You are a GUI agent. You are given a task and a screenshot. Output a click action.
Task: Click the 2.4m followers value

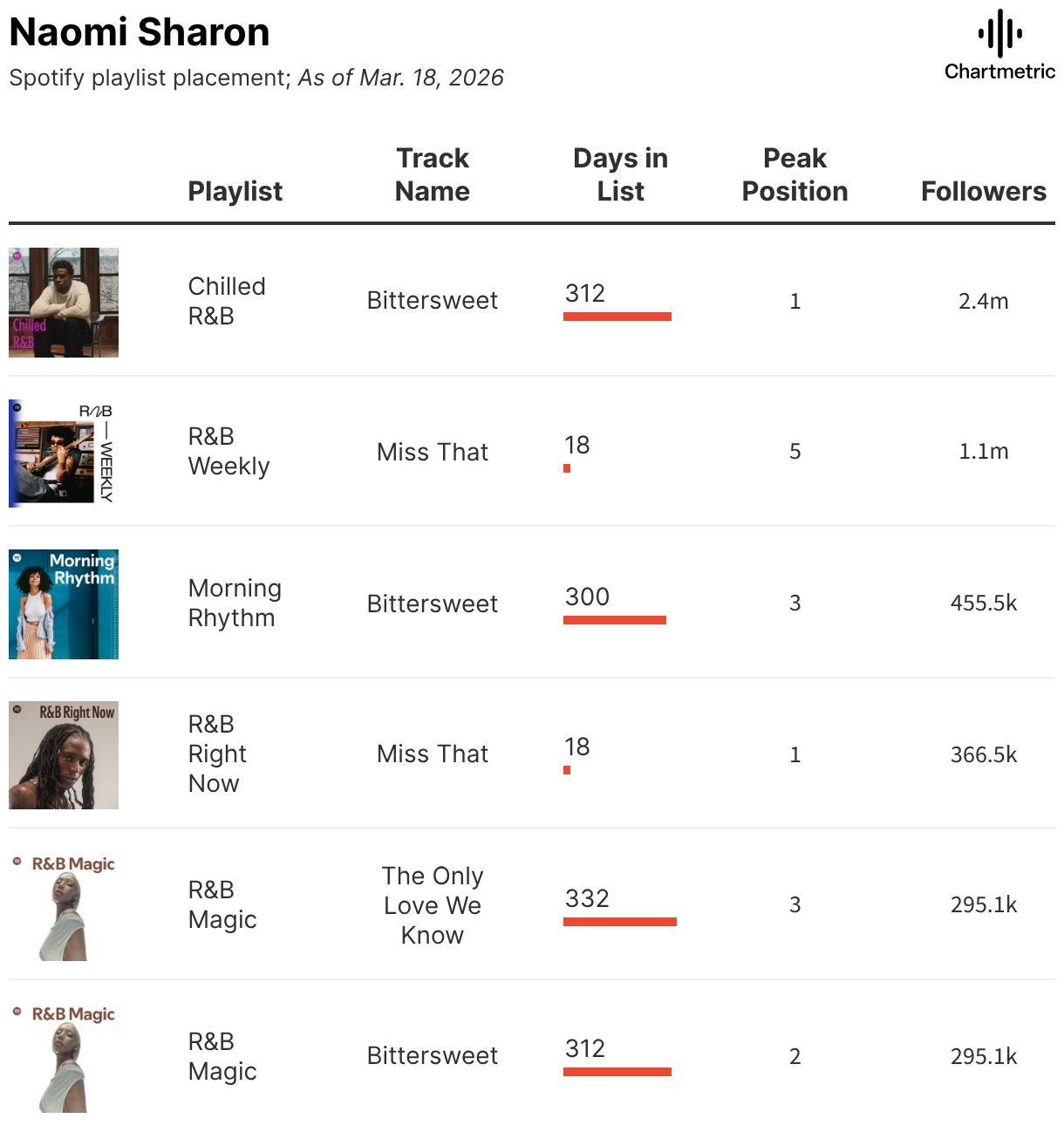983,301
